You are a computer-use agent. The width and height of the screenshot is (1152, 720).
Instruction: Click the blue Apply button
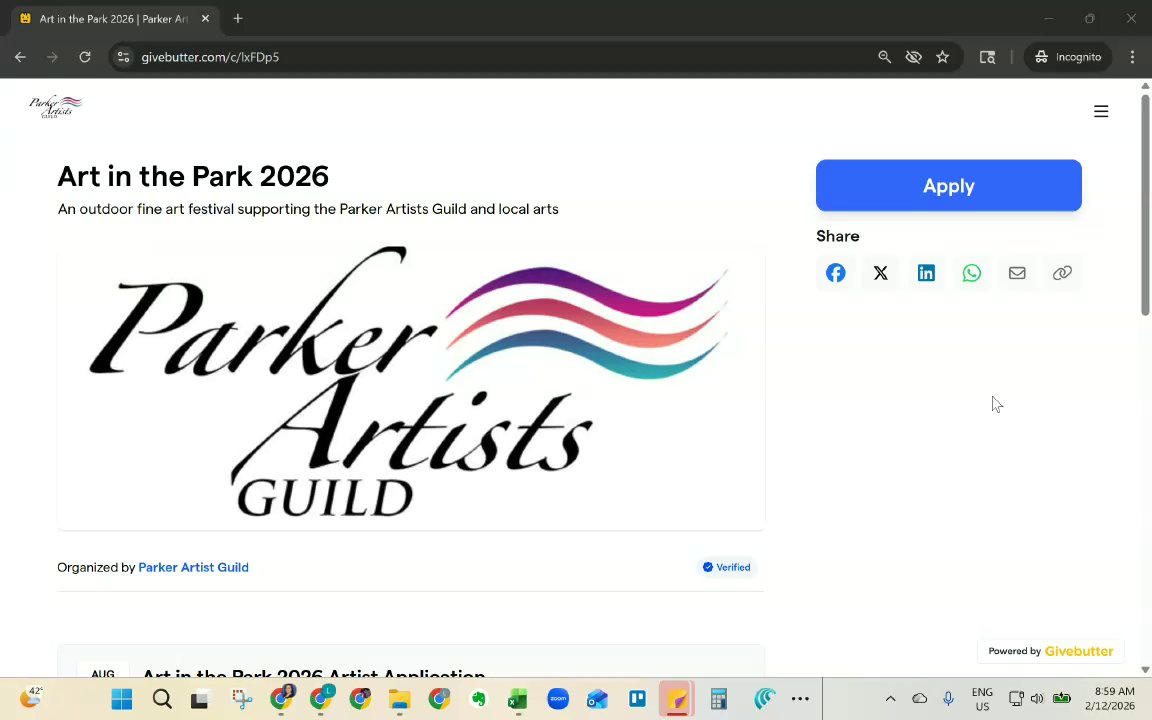[x=948, y=186]
